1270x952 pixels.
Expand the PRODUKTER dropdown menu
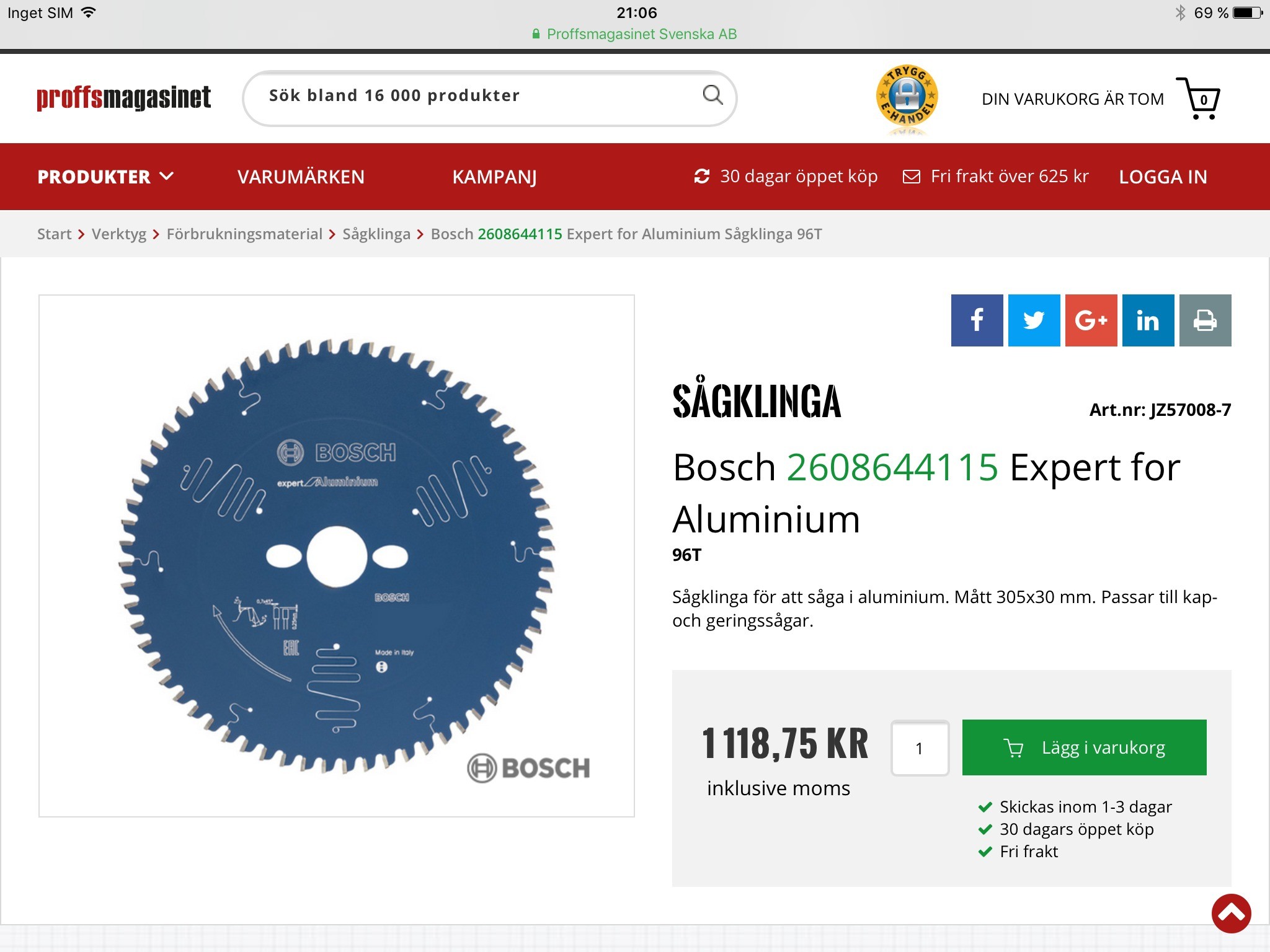click(x=105, y=177)
